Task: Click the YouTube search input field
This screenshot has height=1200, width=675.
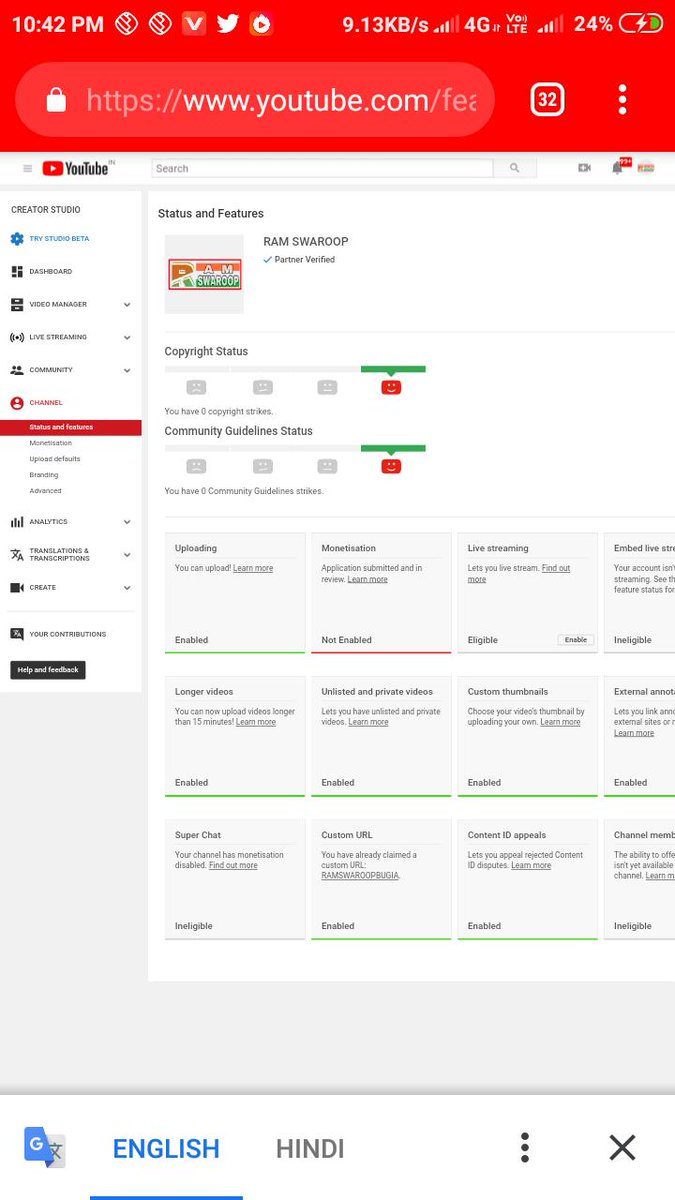Action: [x=322, y=168]
